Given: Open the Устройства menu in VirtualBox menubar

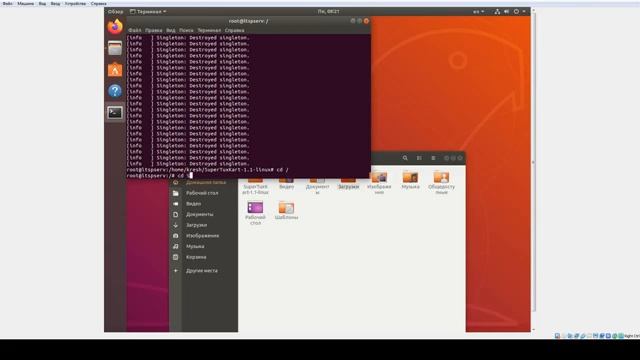Looking at the screenshot, I should (x=76, y=3).
